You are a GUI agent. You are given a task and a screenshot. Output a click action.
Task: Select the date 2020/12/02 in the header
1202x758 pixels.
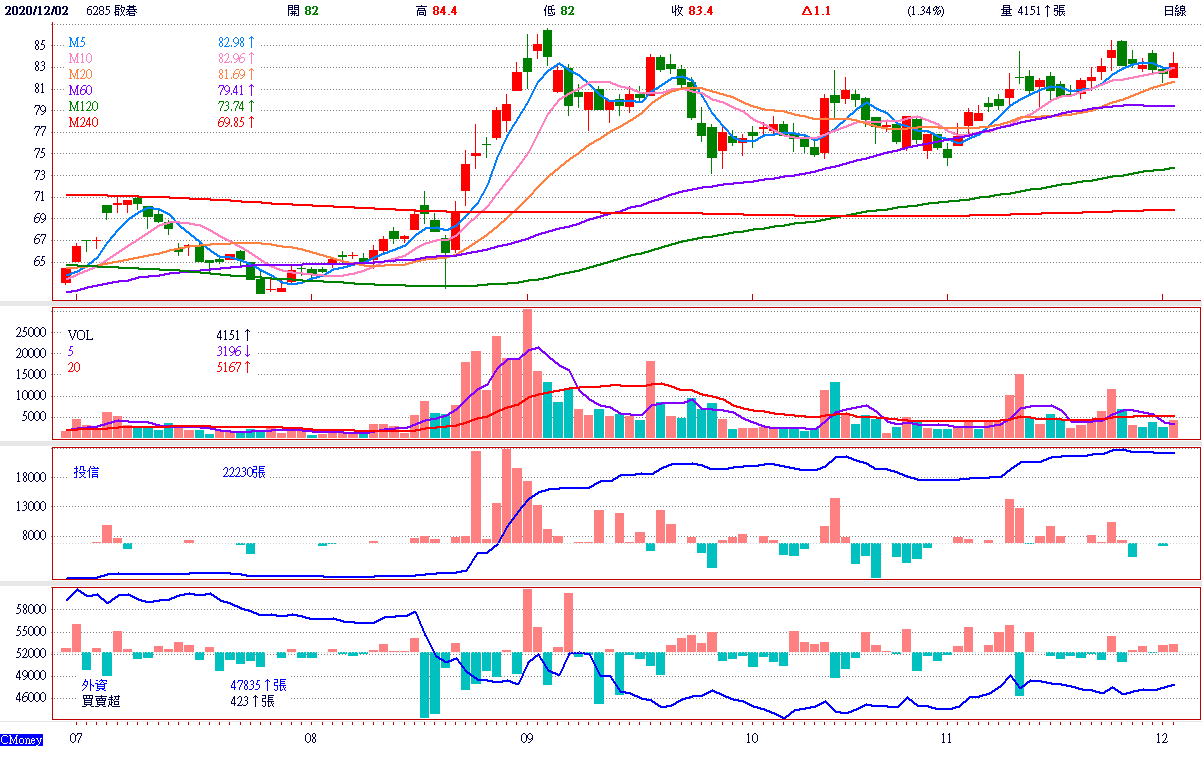point(38,10)
